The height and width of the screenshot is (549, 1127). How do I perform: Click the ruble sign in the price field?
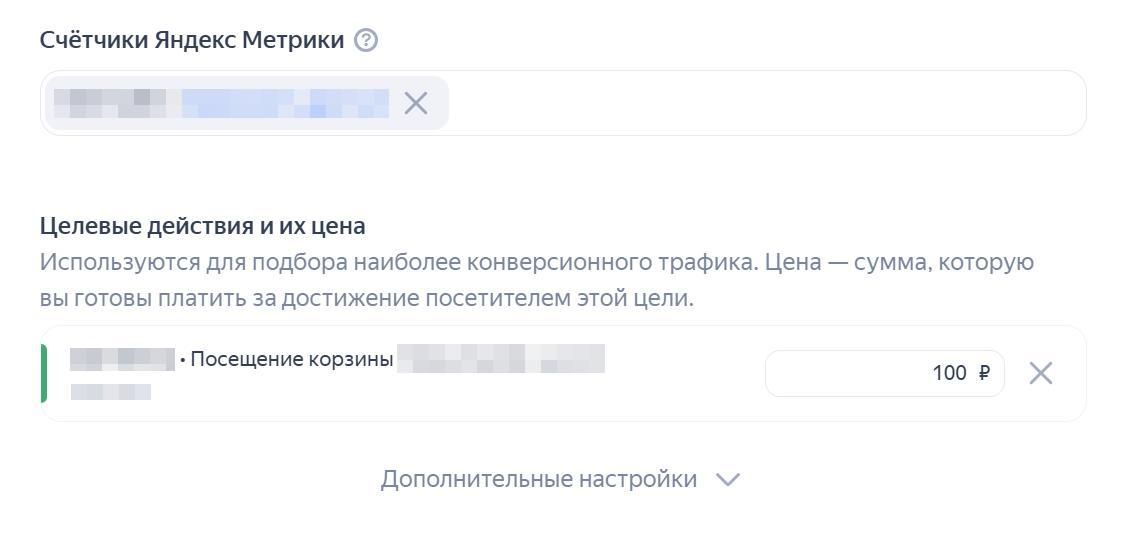[984, 373]
